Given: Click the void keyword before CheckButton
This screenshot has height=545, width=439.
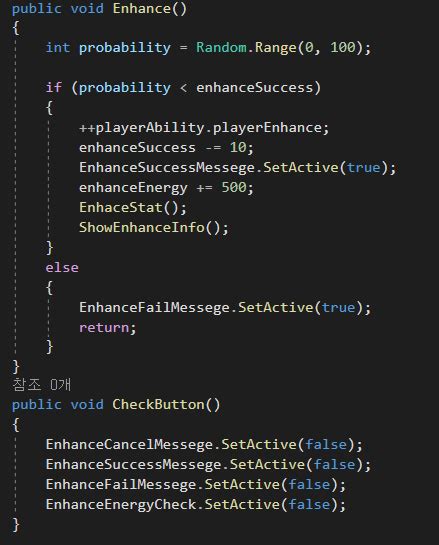Looking at the screenshot, I should [87, 405].
